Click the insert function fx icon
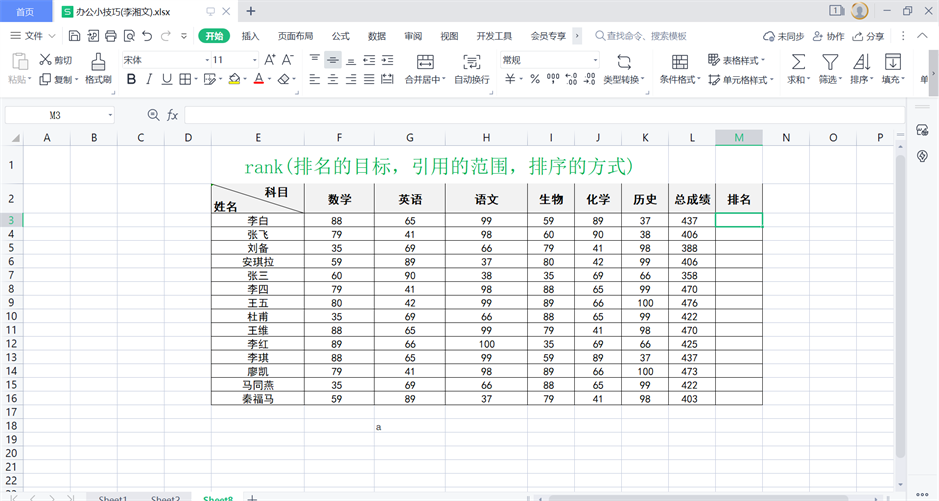This screenshot has width=939, height=501. coord(172,115)
